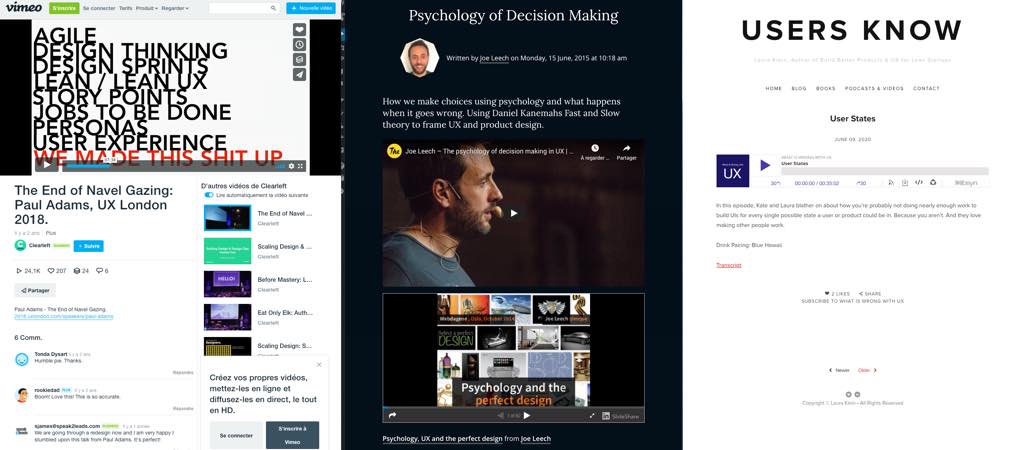The height and width of the screenshot is (450, 1024).
Task: Click the blue Suivre button for Clearleft
Action: [88, 246]
